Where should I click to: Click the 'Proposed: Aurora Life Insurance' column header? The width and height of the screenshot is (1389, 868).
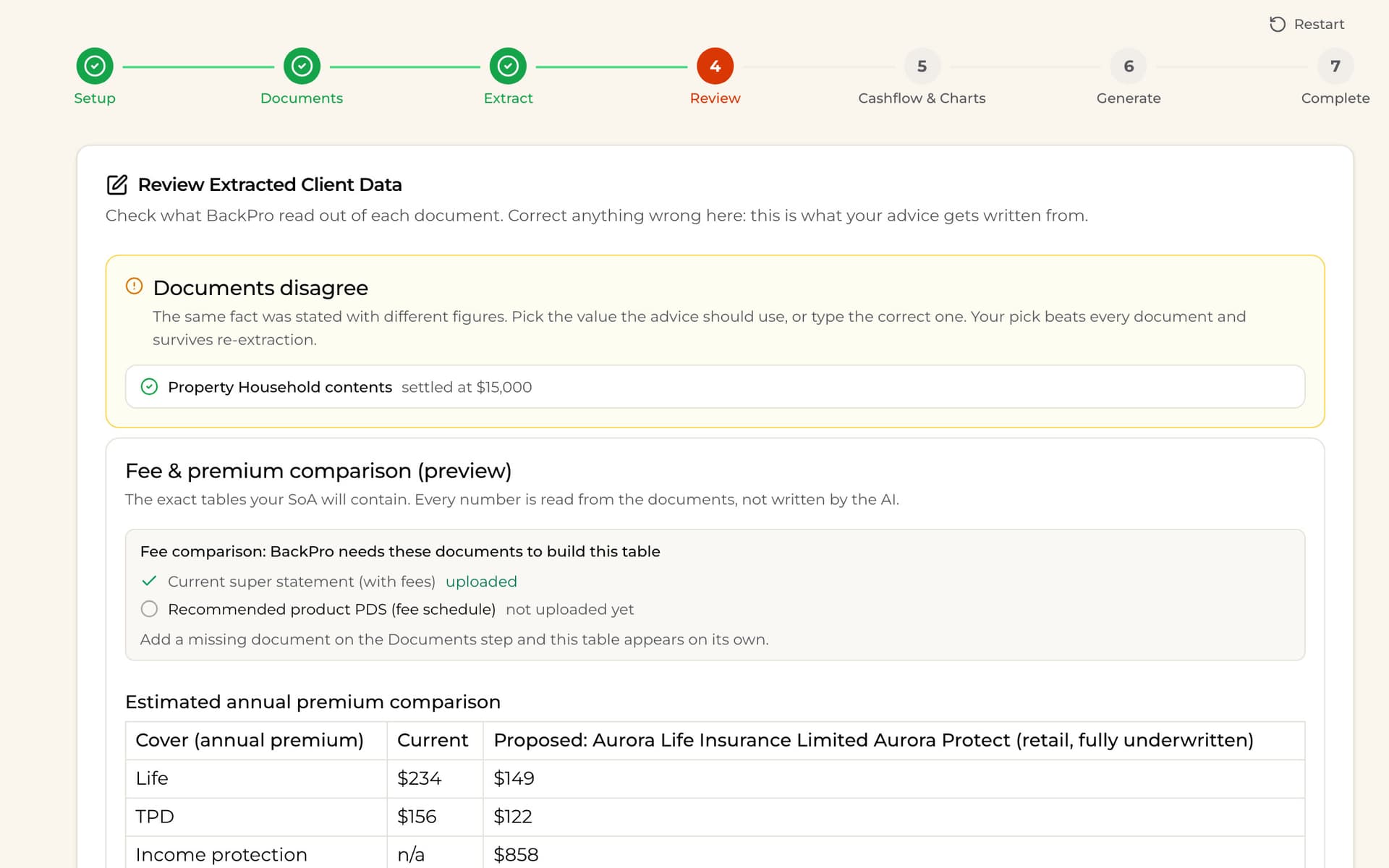[894, 740]
